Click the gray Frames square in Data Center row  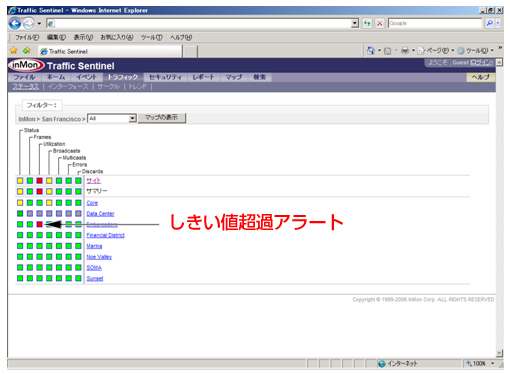[30, 213]
